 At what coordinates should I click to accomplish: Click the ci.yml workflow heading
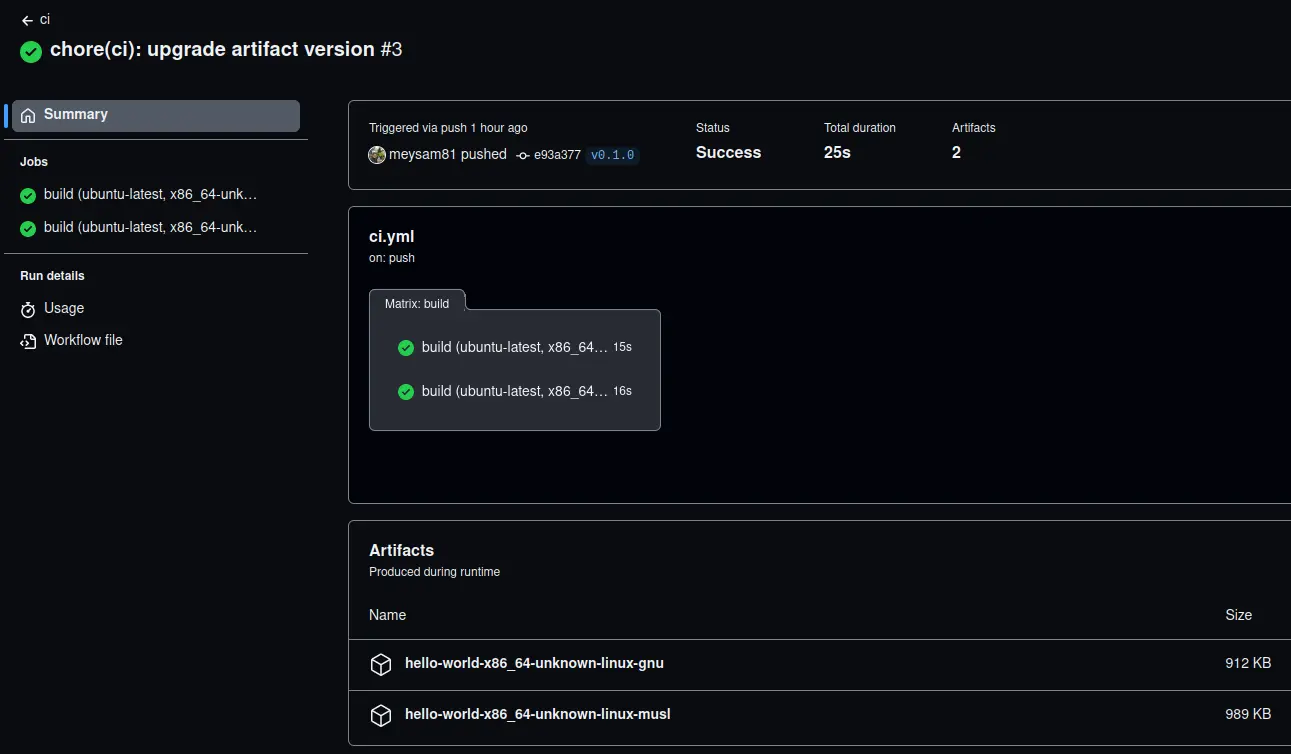tap(391, 237)
